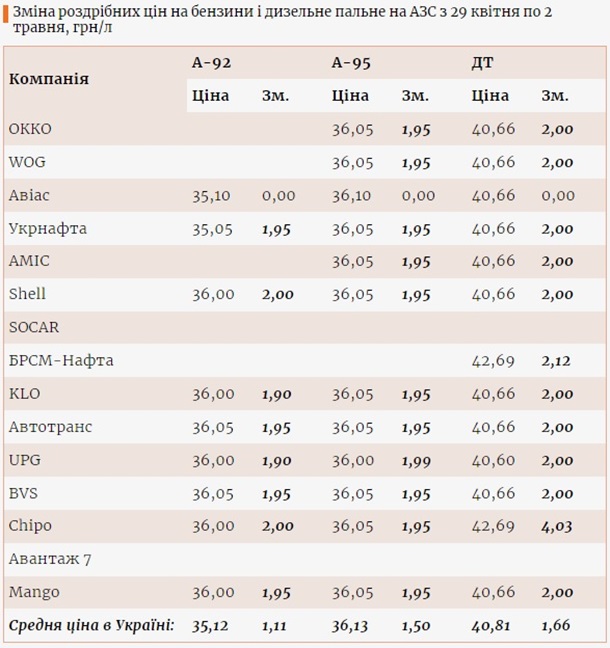Viewport: 610px width, 648px height.
Task: Select the А-95 column header
Action: [351, 62]
